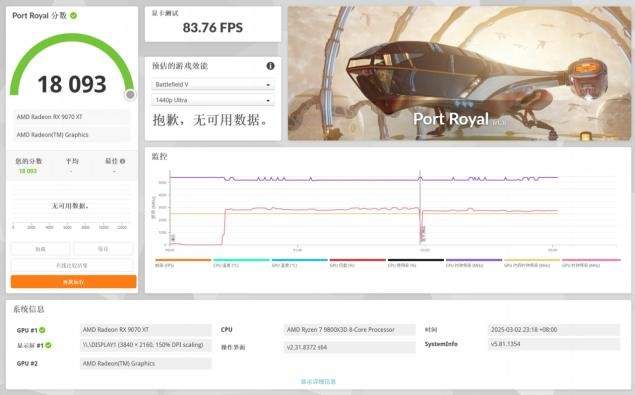This screenshot has width=635, height=395.
Task: Open the Battlefield V game dropdown
Action: click(x=213, y=84)
